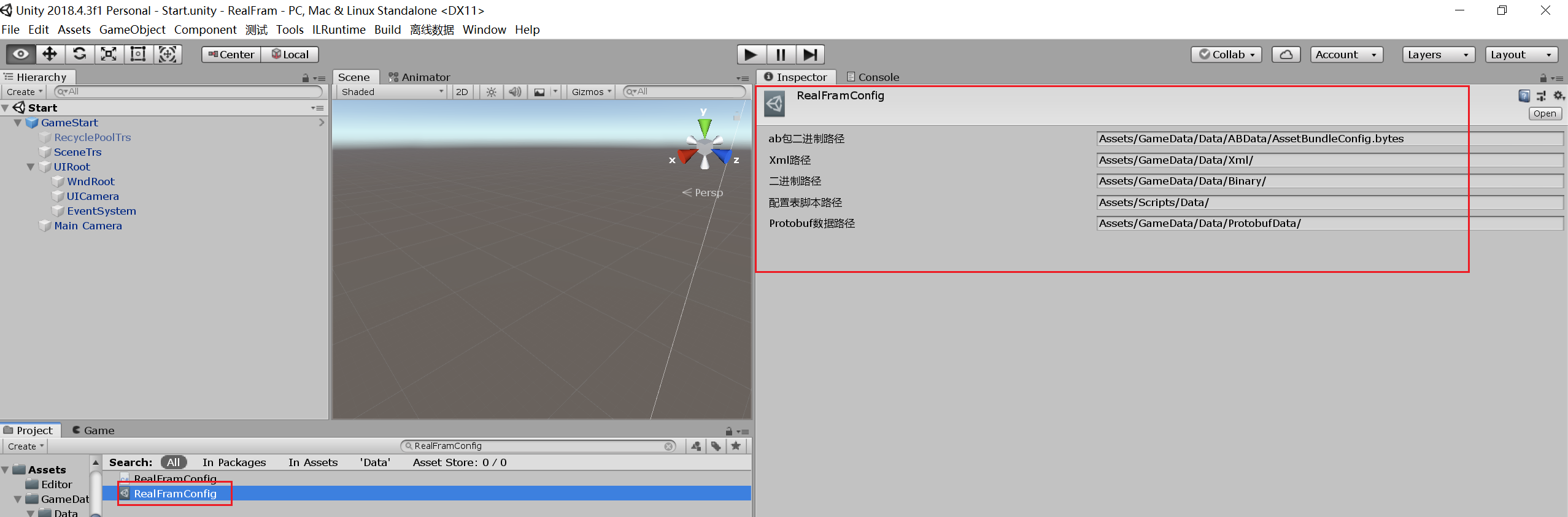
Task: Open Inspector settings gear icon
Action: [1559, 96]
